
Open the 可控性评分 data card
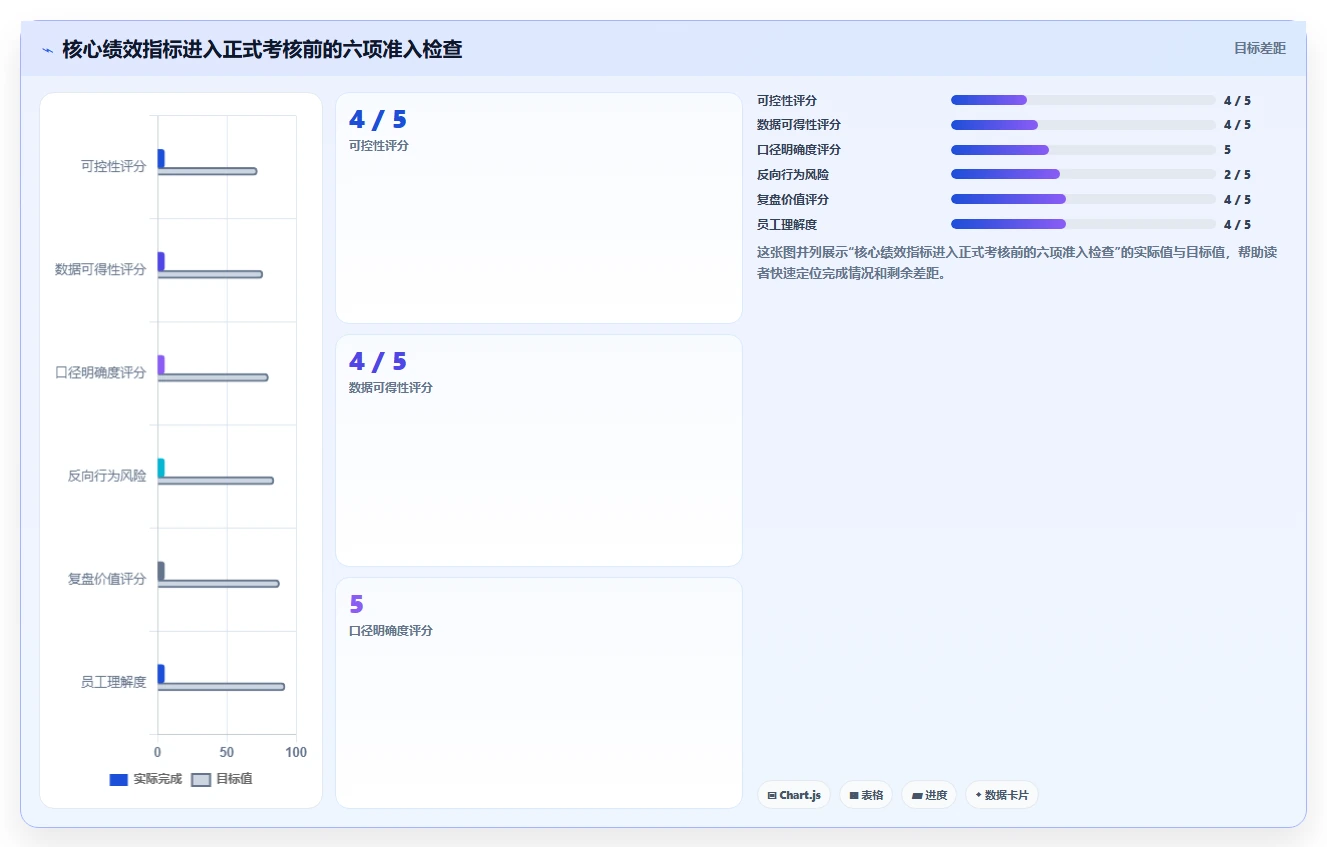(539, 208)
